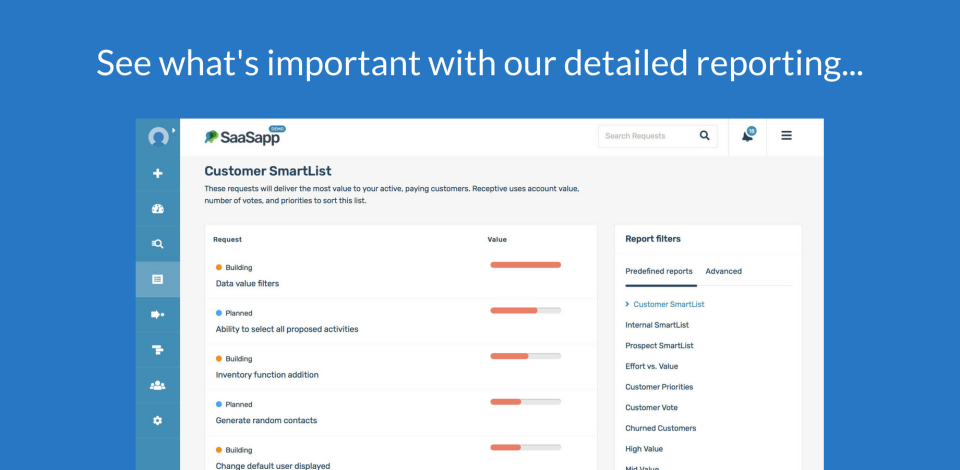This screenshot has width=960, height=470.
Task: Open the user avatar profile menu
Action: (x=157, y=137)
